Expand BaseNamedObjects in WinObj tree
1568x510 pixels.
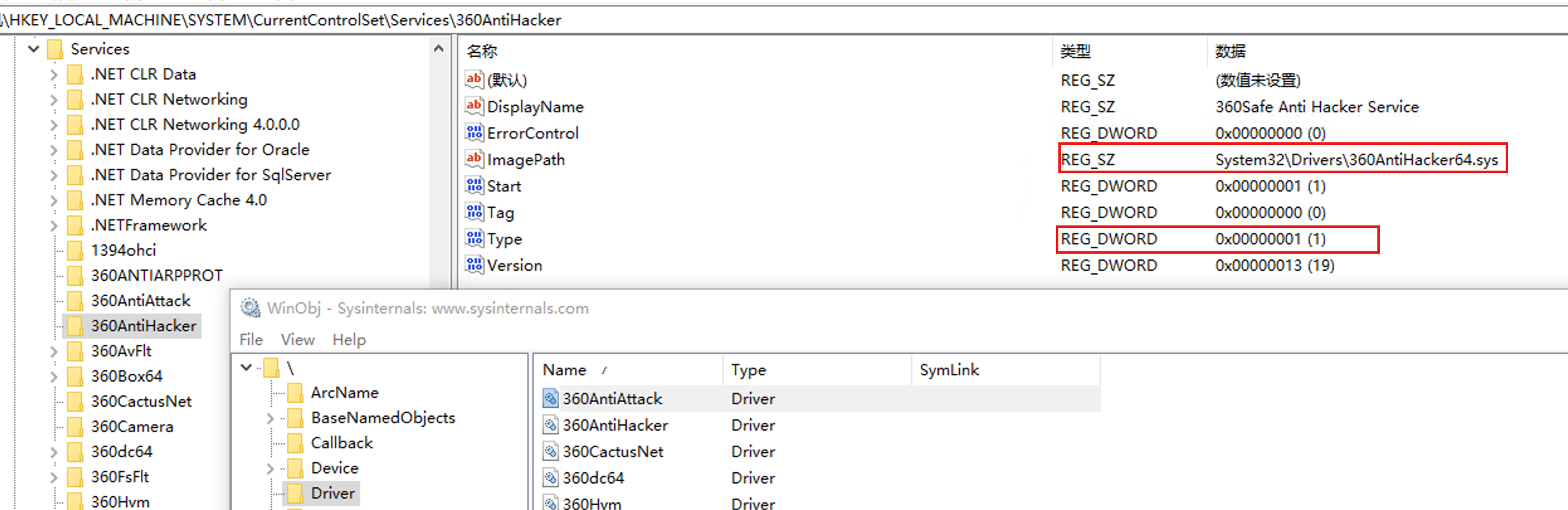click(270, 418)
